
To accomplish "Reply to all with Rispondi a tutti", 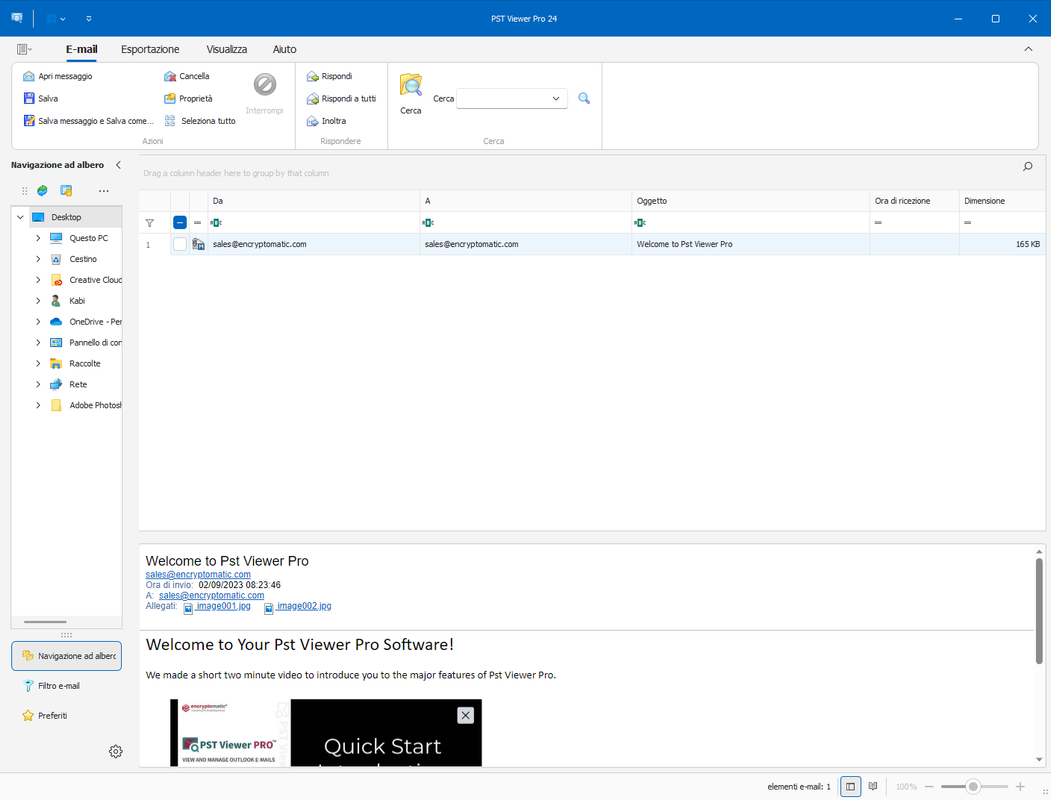I will click(341, 98).
